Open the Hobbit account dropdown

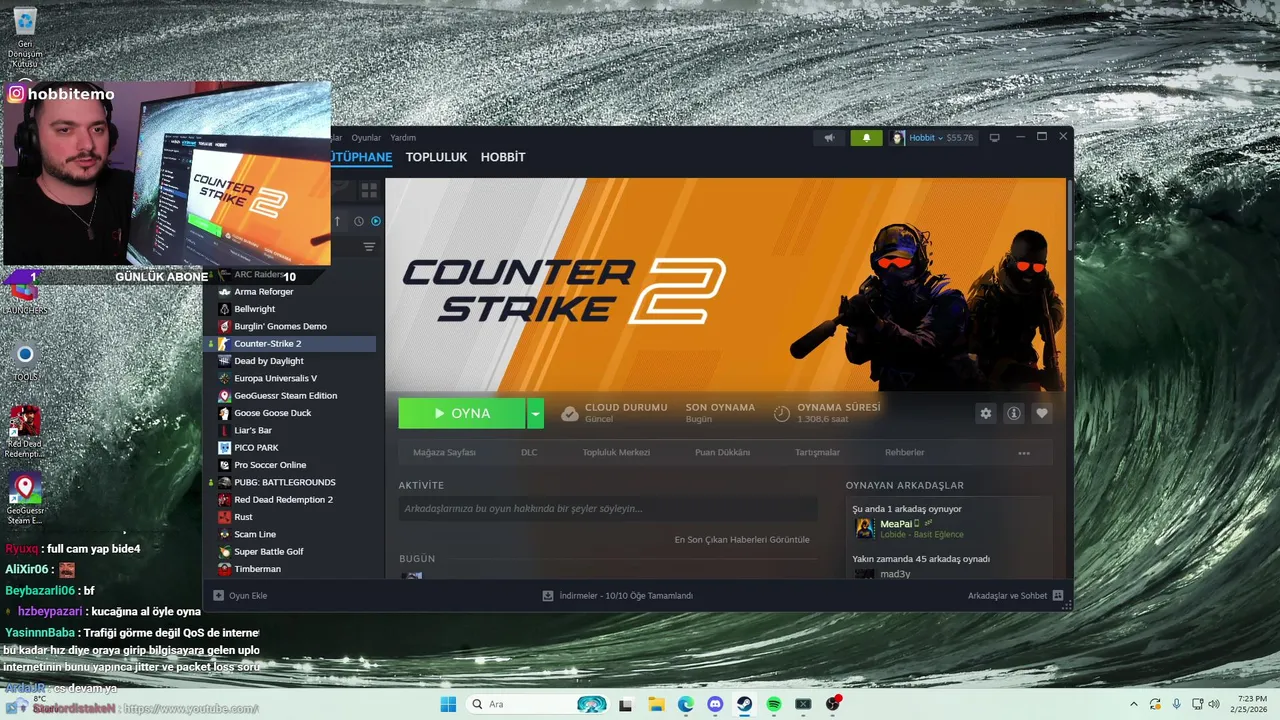(x=925, y=138)
